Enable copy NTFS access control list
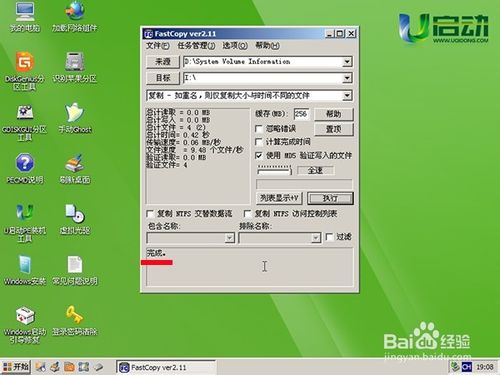The image size is (500, 375). point(247,213)
